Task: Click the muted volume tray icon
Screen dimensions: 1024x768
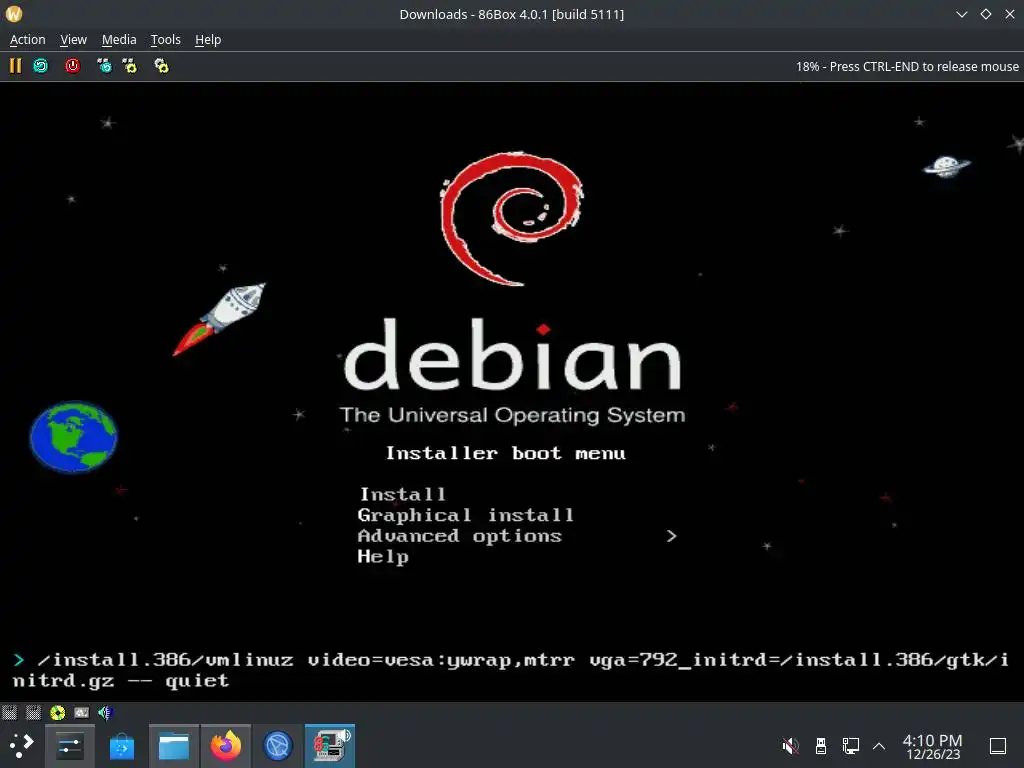Action: click(790, 746)
